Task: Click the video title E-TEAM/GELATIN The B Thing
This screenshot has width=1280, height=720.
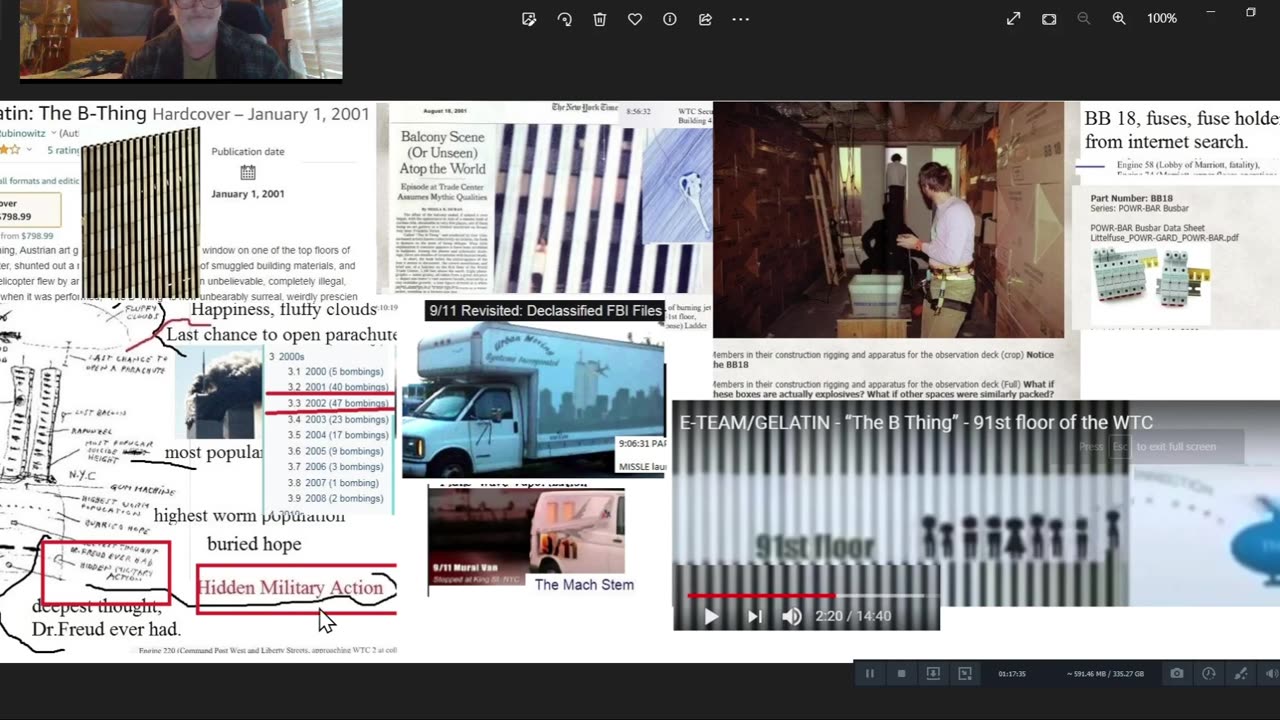Action: point(916,423)
